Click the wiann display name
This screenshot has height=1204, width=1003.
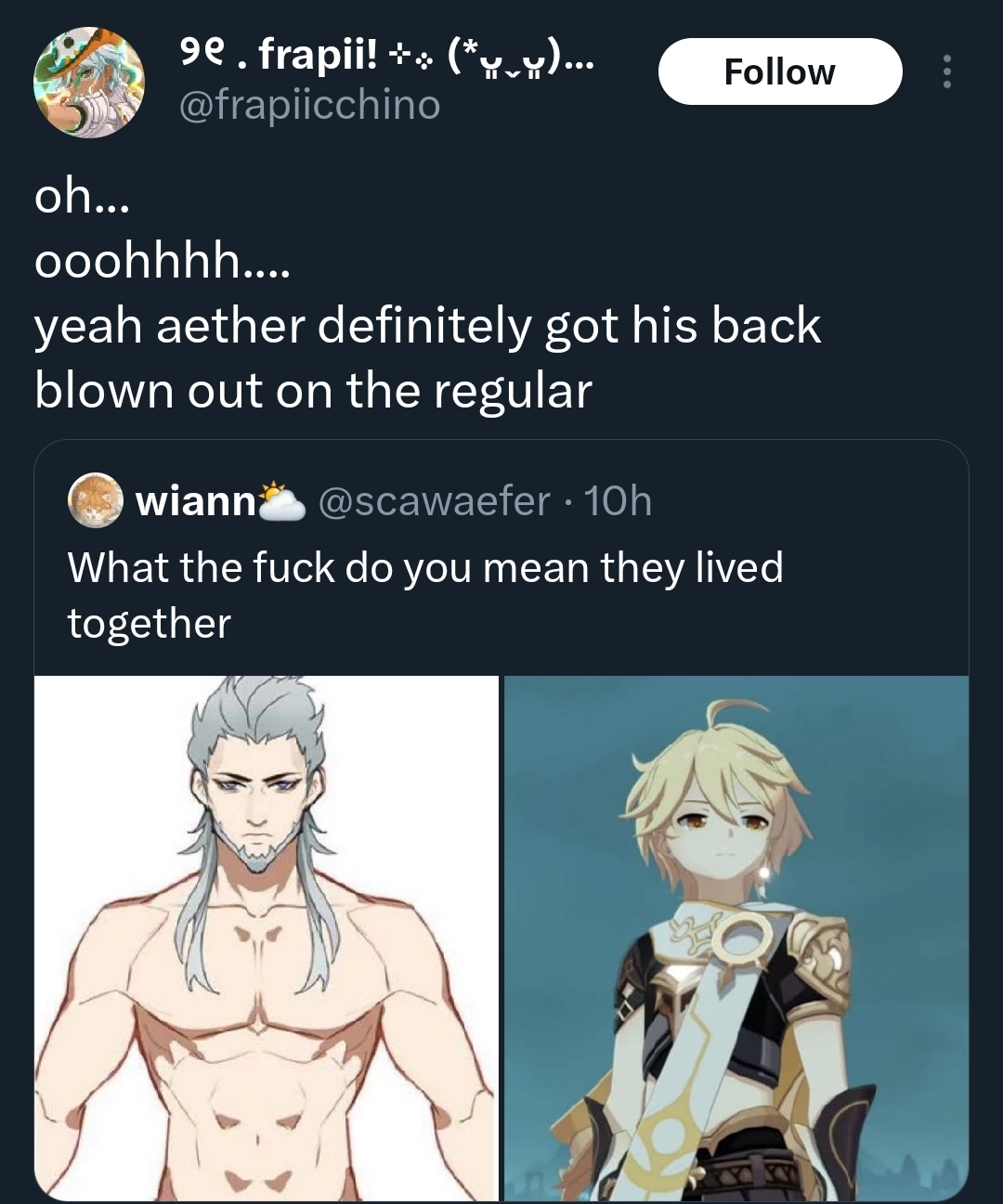(196, 501)
